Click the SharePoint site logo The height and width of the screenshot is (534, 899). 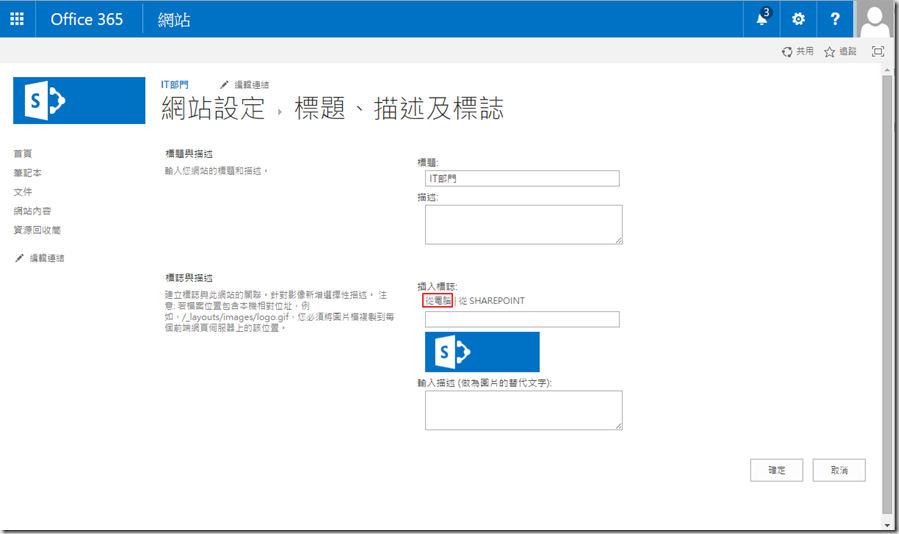(79, 100)
